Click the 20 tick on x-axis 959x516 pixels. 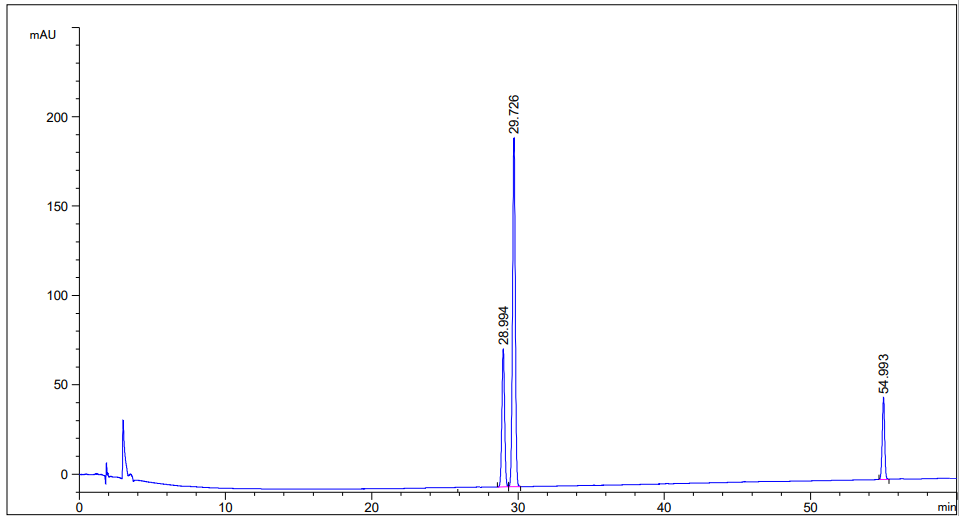click(x=371, y=507)
